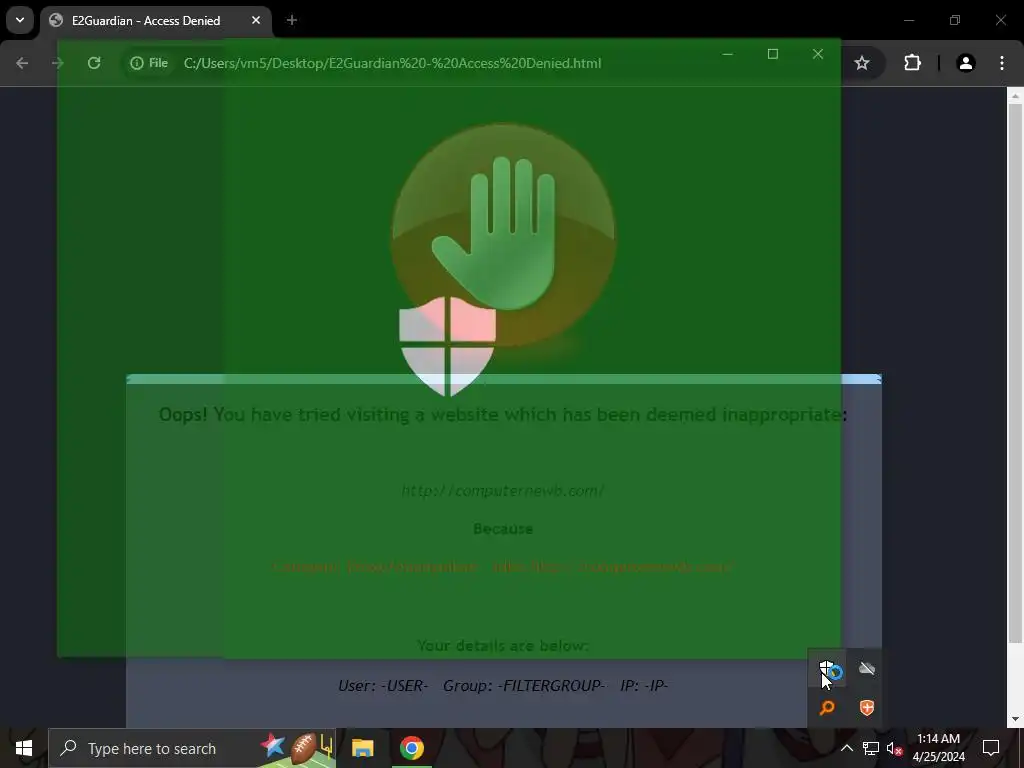Open the notification center icon
The width and height of the screenshot is (1024, 768).
[x=991, y=748]
